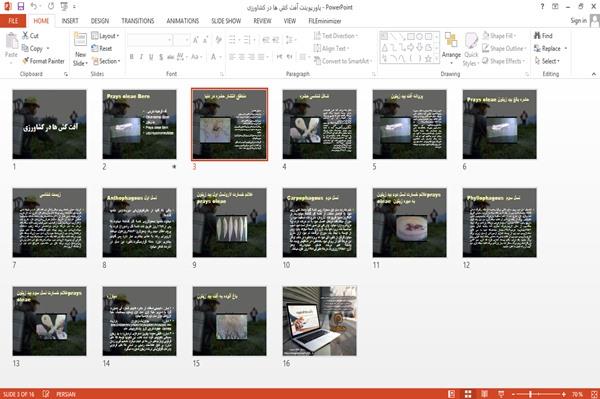
Task: Select slide 16 laptop thumbnail
Action: pos(320,321)
